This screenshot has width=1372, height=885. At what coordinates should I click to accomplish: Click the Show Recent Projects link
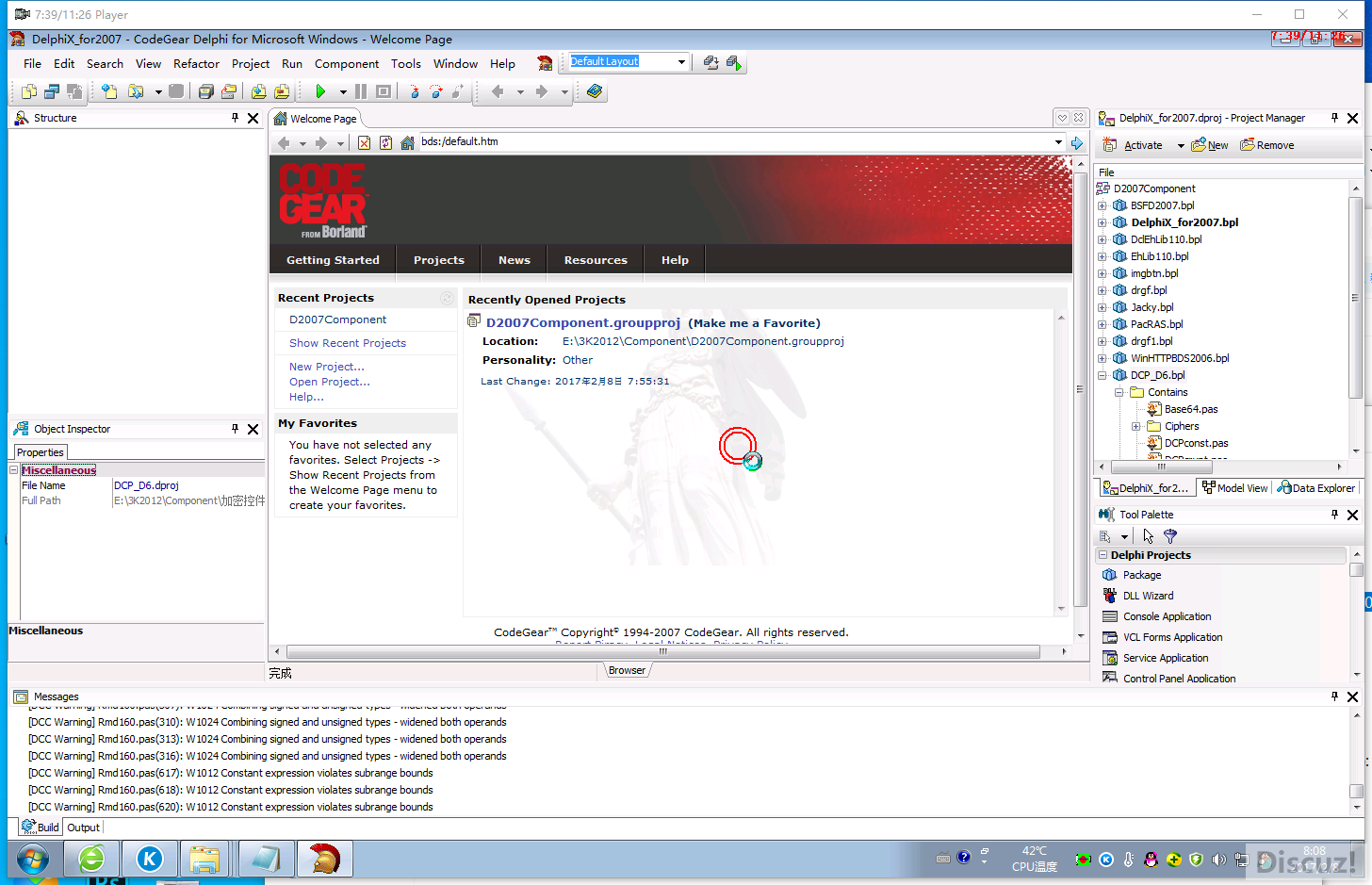tap(347, 343)
